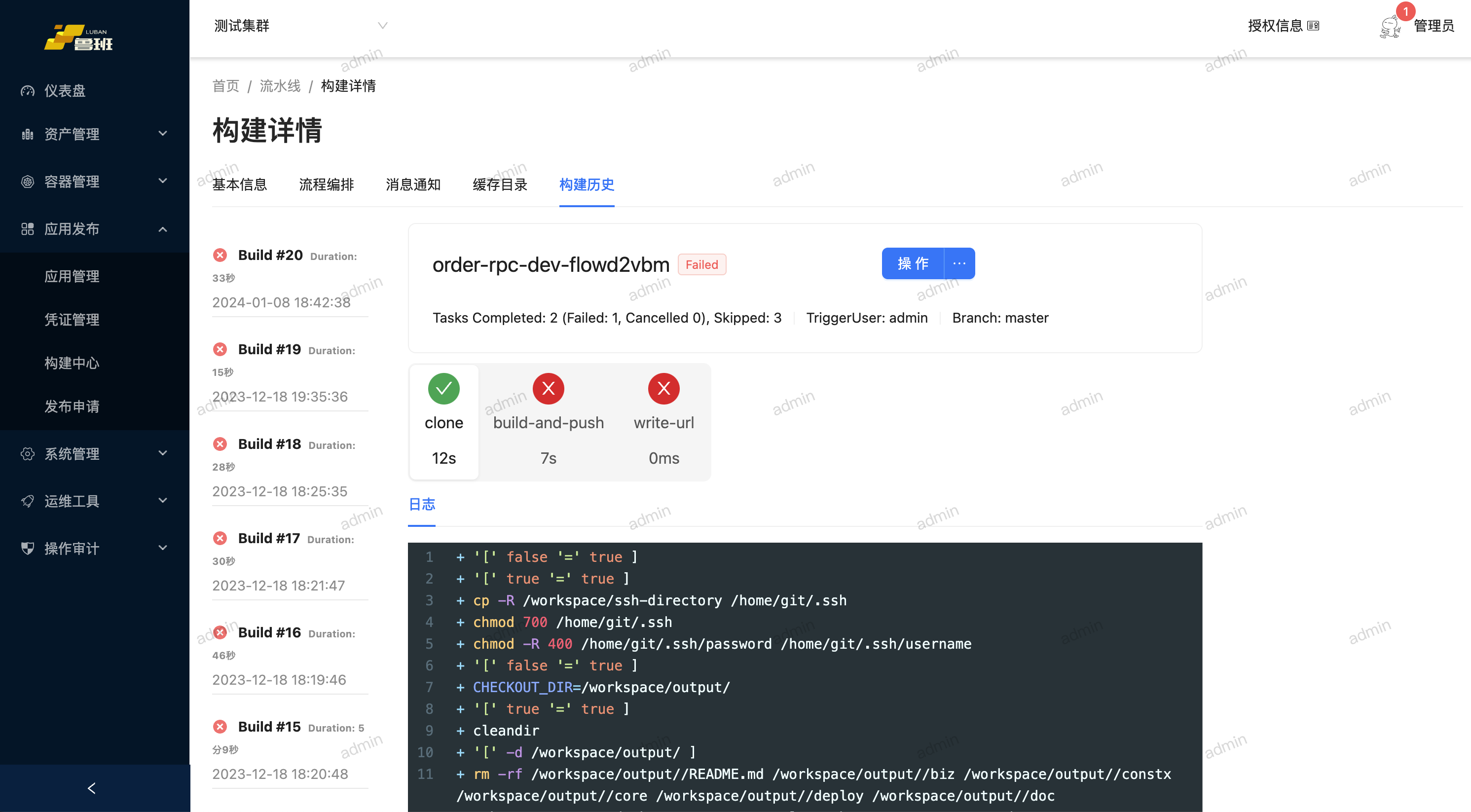Collapse sidebar with the left arrow
The width and height of the screenshot is (1471, 812).
click(92, 788)
